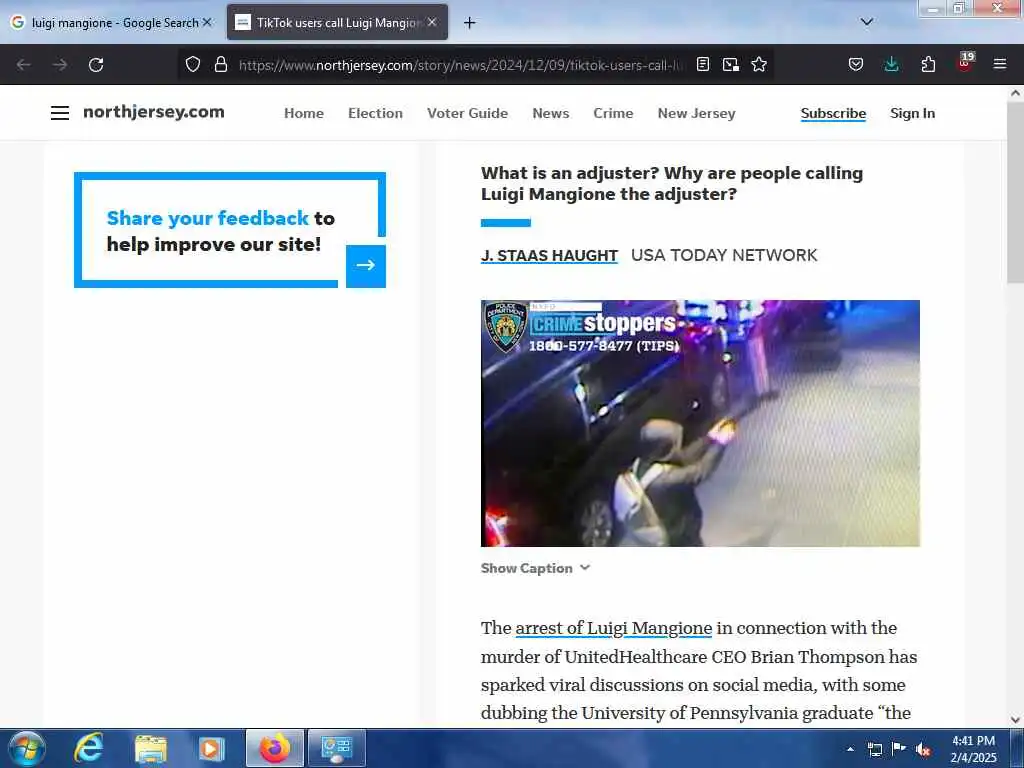Open author J. STAAS HAUGHT link
Screen dimensions: 1024x768
tap(549, 255)
